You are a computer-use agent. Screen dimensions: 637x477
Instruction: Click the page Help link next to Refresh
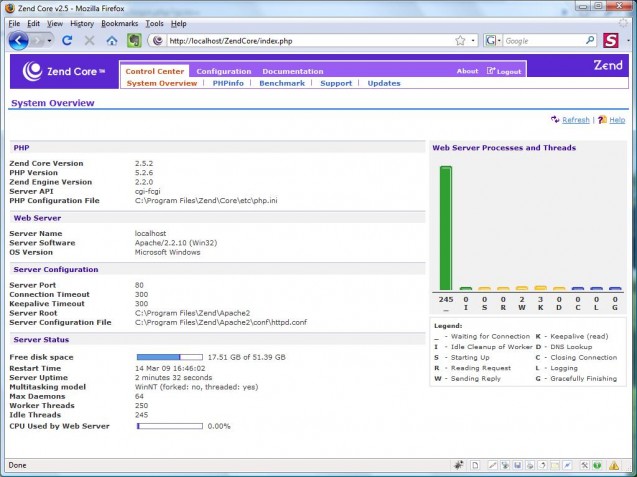(x=617, y=120)
